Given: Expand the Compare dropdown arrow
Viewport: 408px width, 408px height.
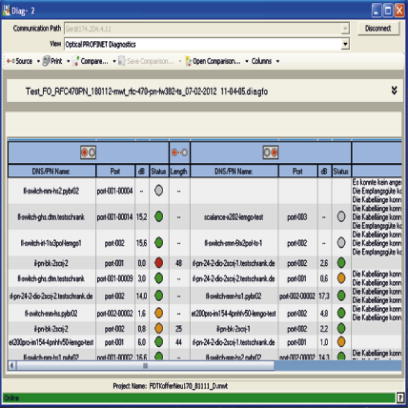Looking at the screenshot, I should (x=114, y=61).
